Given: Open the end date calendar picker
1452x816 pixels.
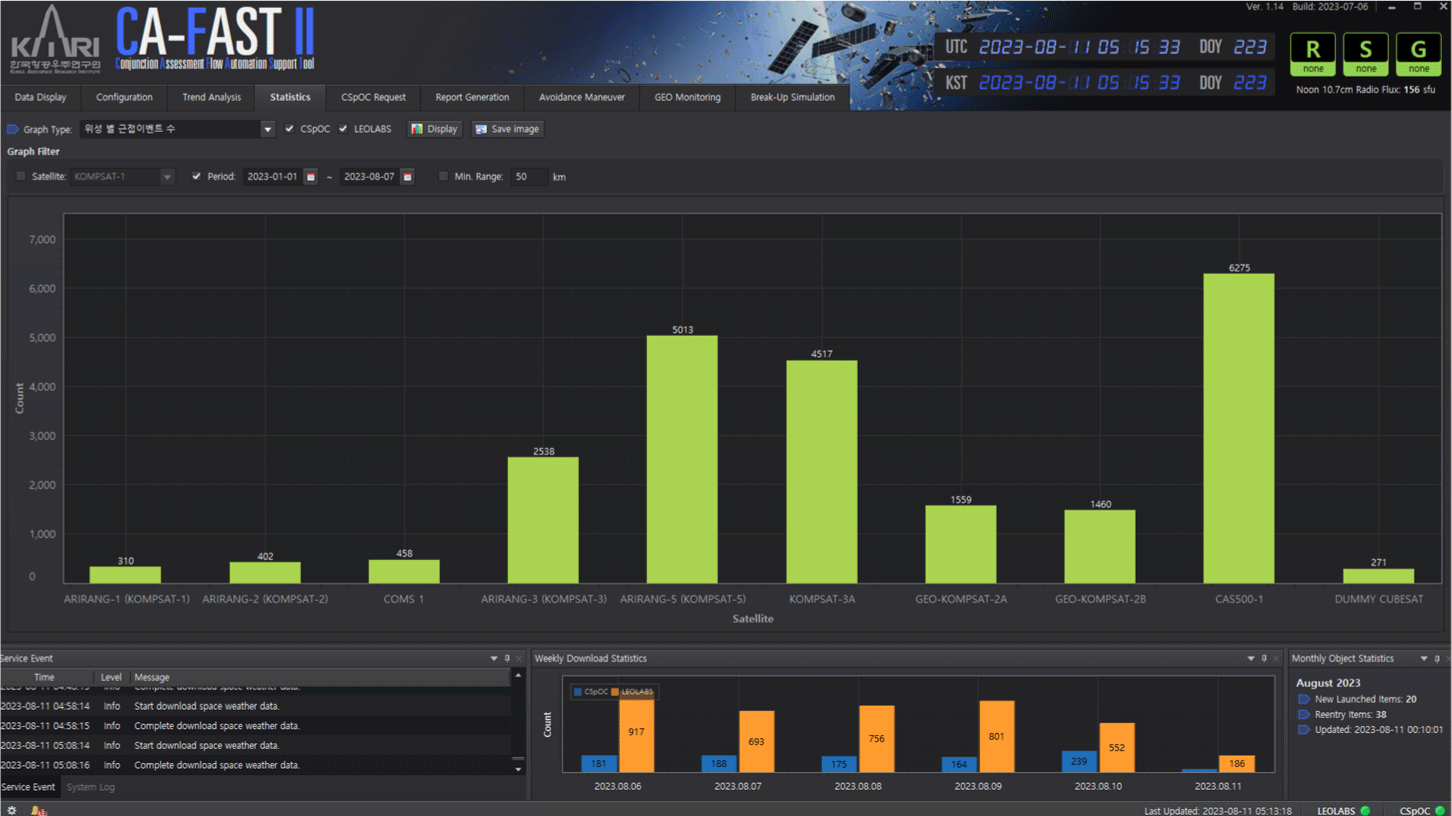Looking at the screenshot, I should pos(407,177).
